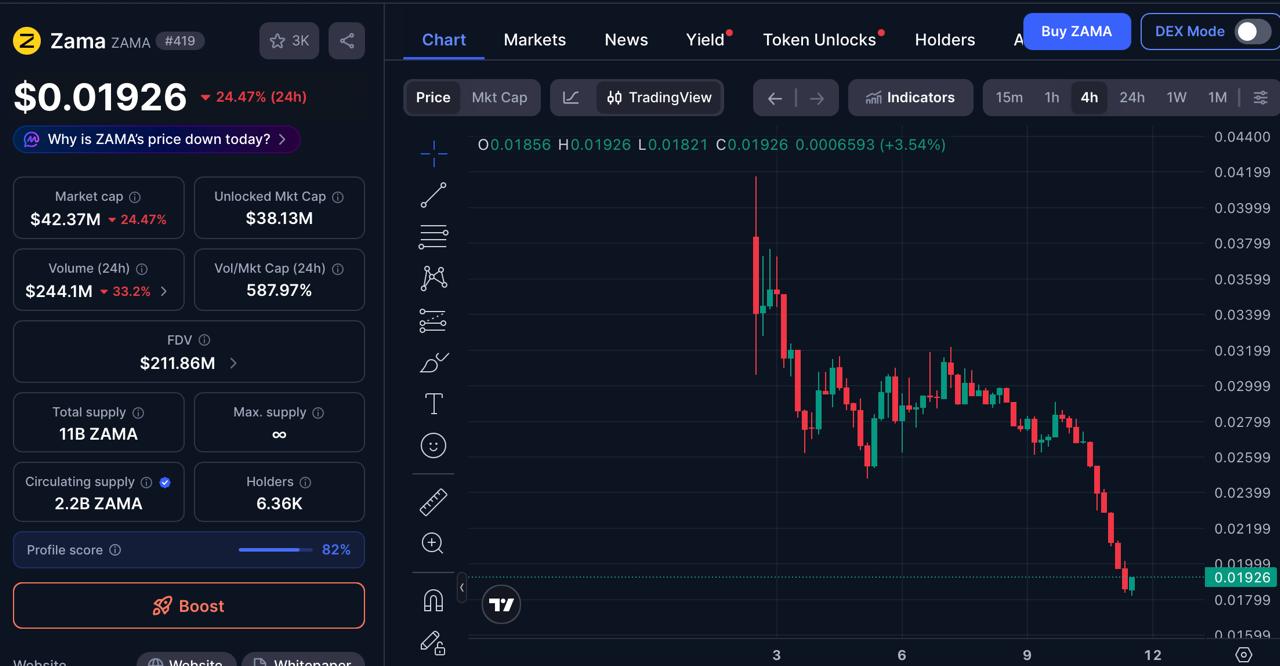Click the Buy ZAMA button

pyautogui.click(x=1076, y=31)
